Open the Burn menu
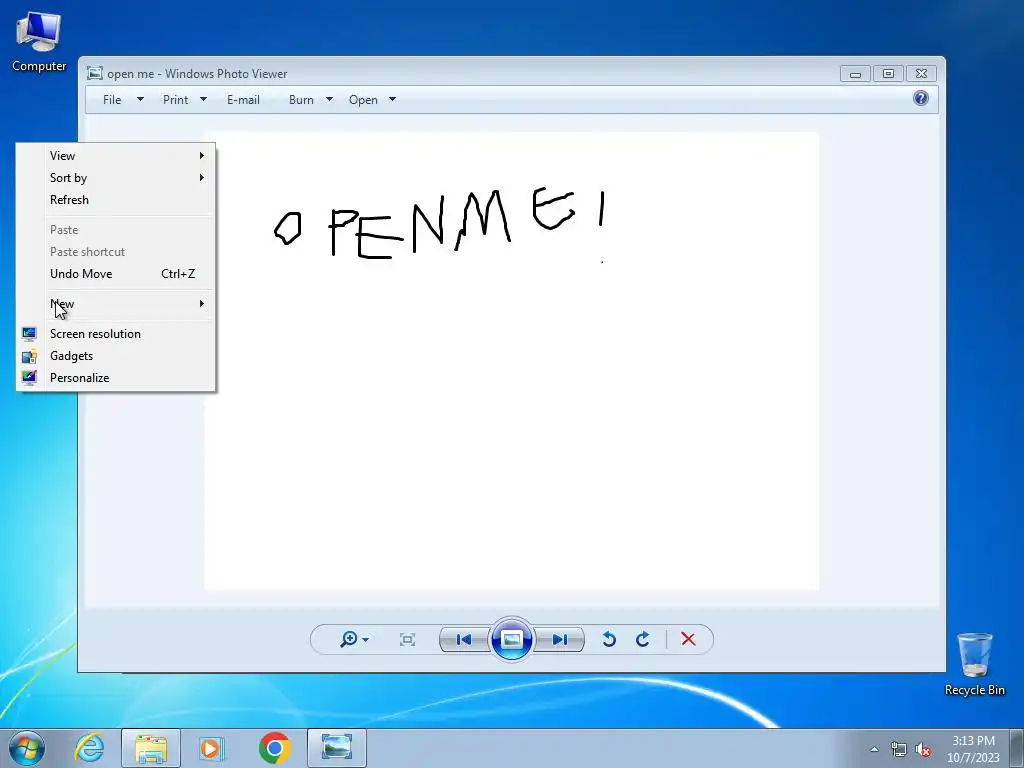 tap(301, 100)
